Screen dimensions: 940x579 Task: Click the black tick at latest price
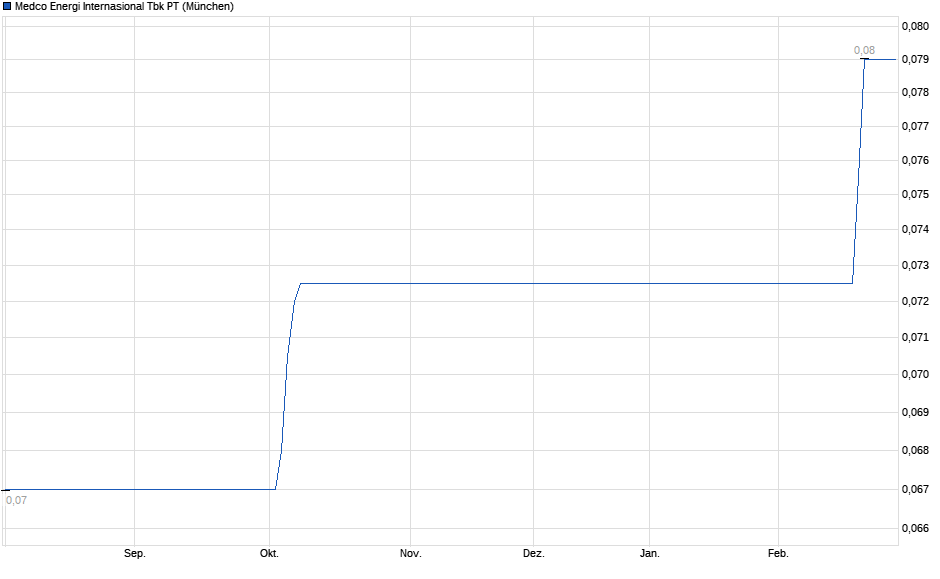click(864, 60)
